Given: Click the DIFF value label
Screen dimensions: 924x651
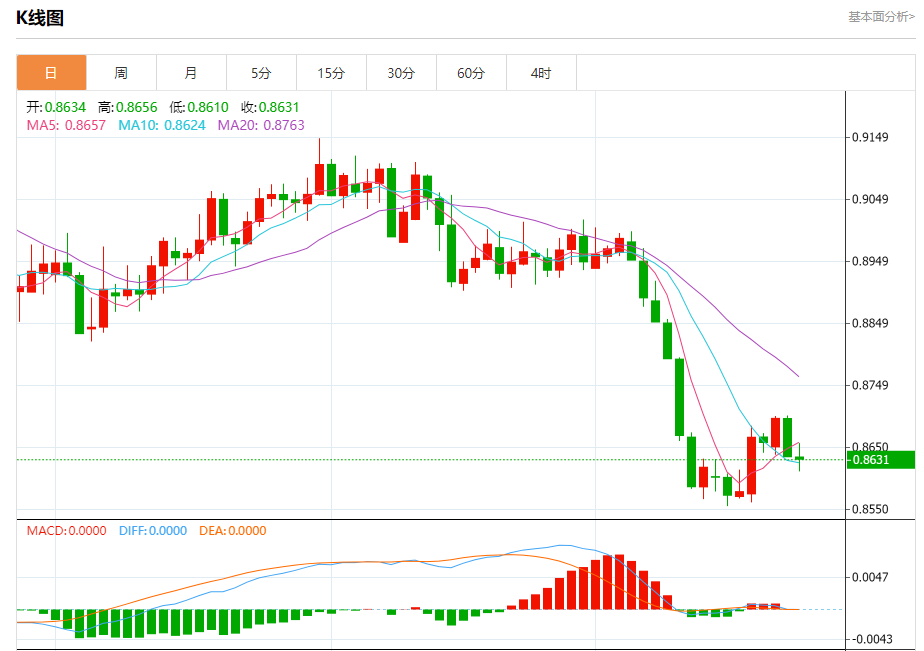Looking at the screenshot, I should click(153, 530).
